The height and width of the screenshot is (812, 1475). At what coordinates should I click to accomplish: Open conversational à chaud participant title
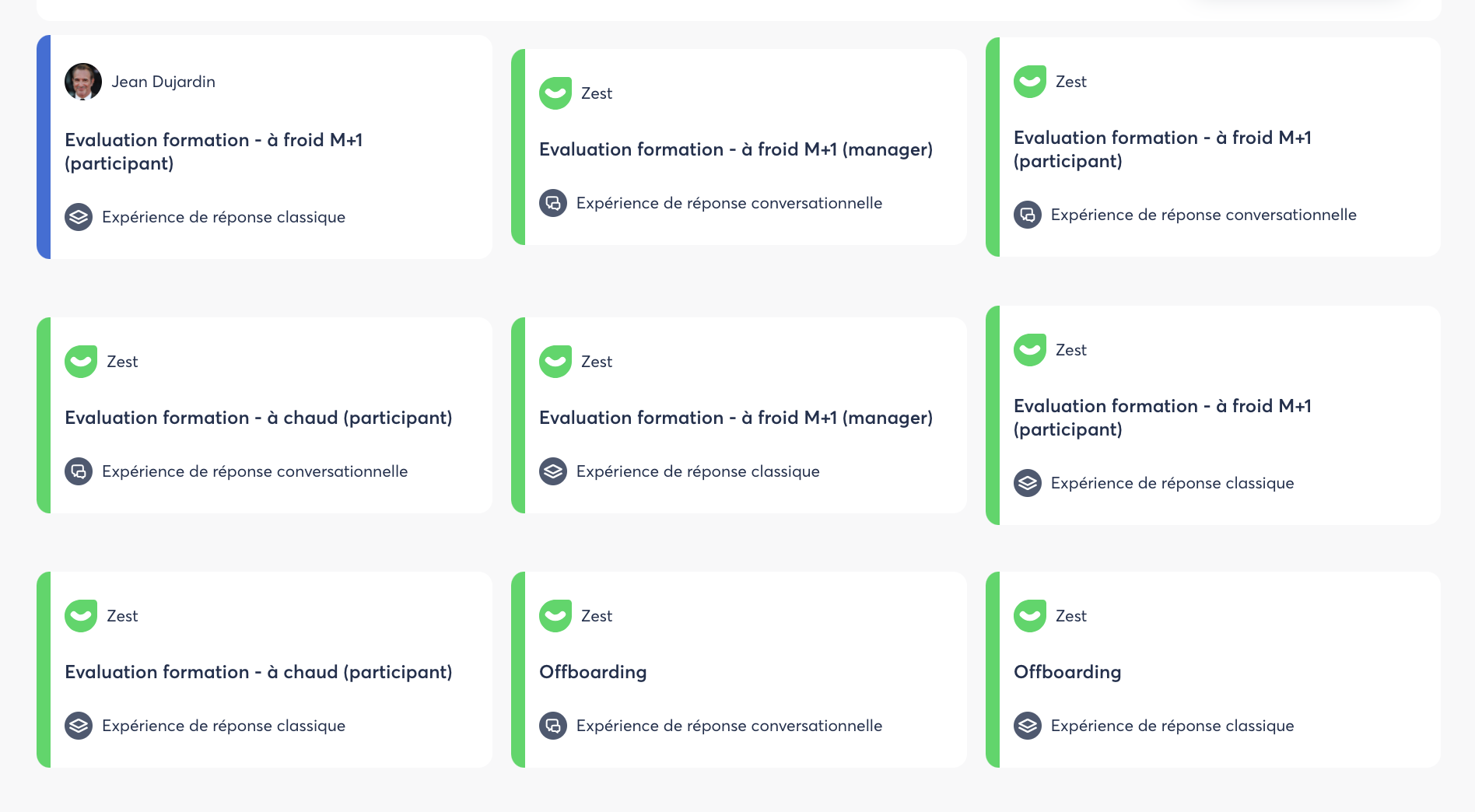coord(258,418)
